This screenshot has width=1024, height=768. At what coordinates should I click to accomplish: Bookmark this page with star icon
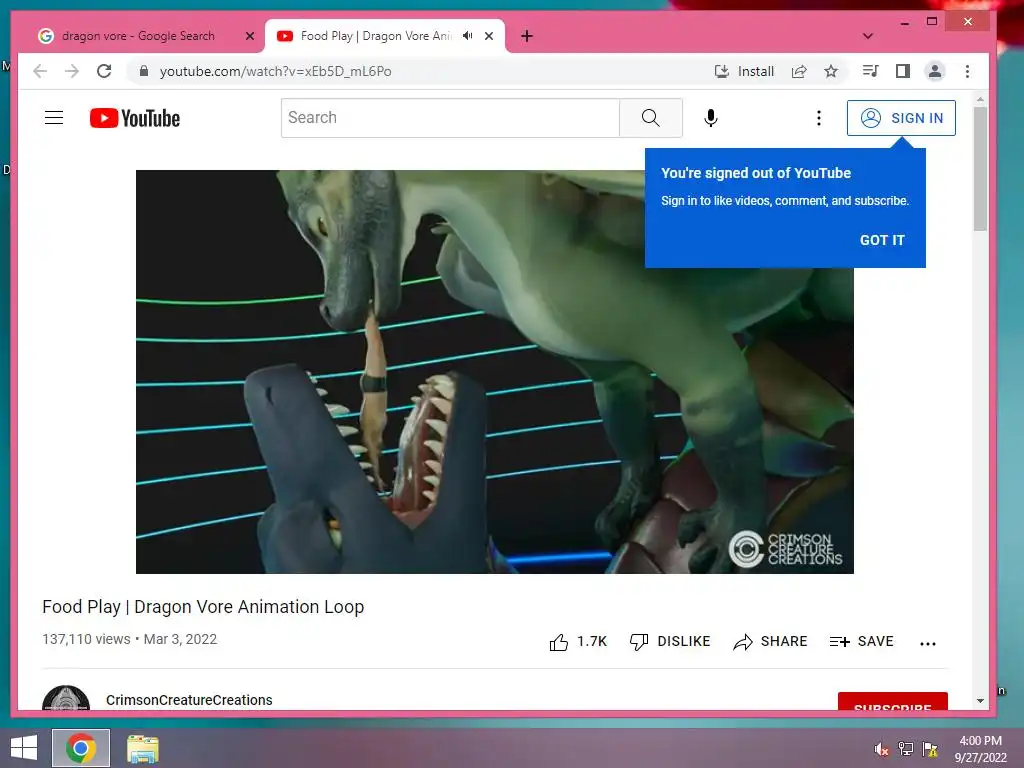(x=831, y=71)
